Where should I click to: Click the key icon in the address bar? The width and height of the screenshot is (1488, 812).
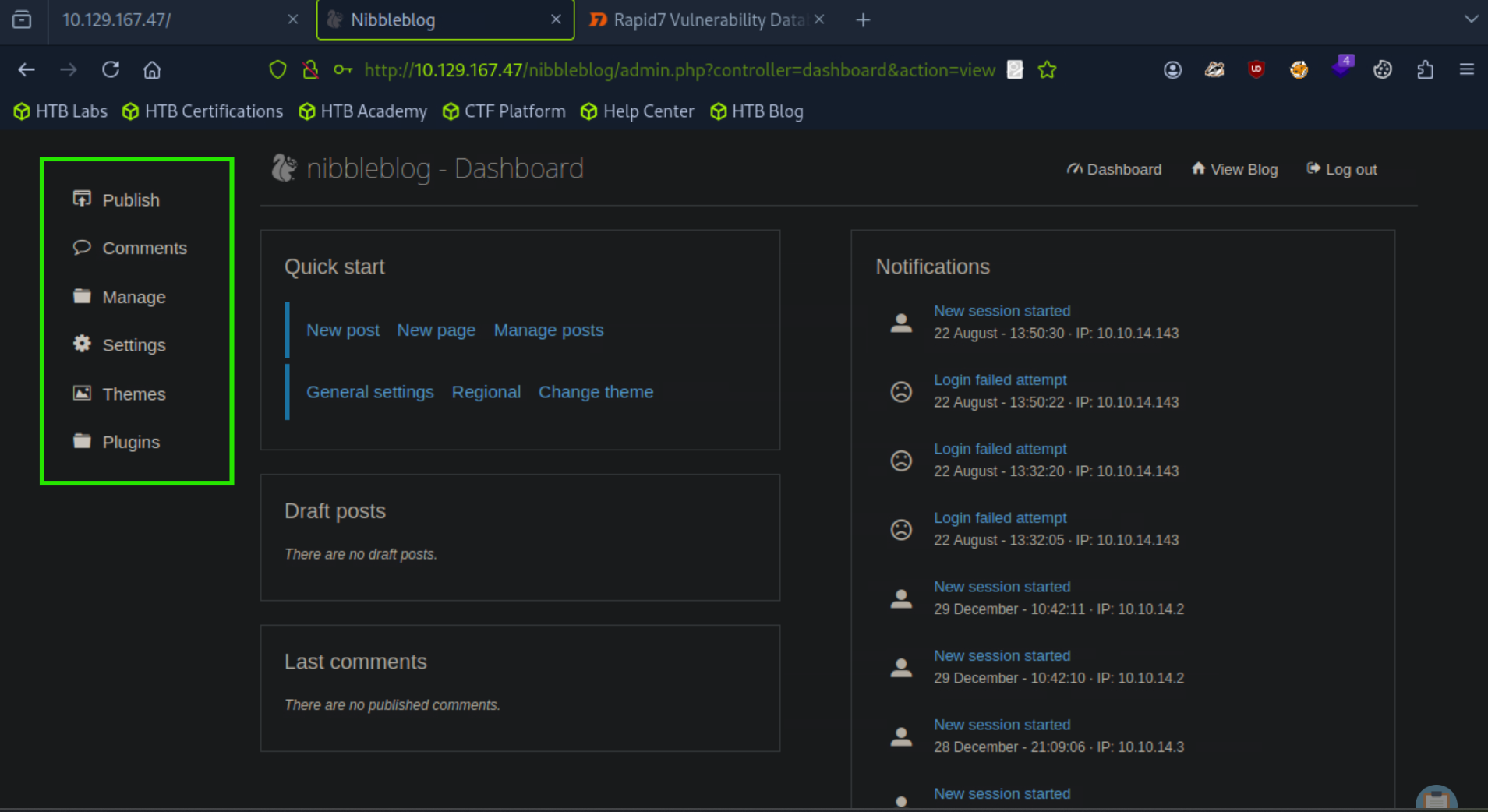[x=343, y=69]
